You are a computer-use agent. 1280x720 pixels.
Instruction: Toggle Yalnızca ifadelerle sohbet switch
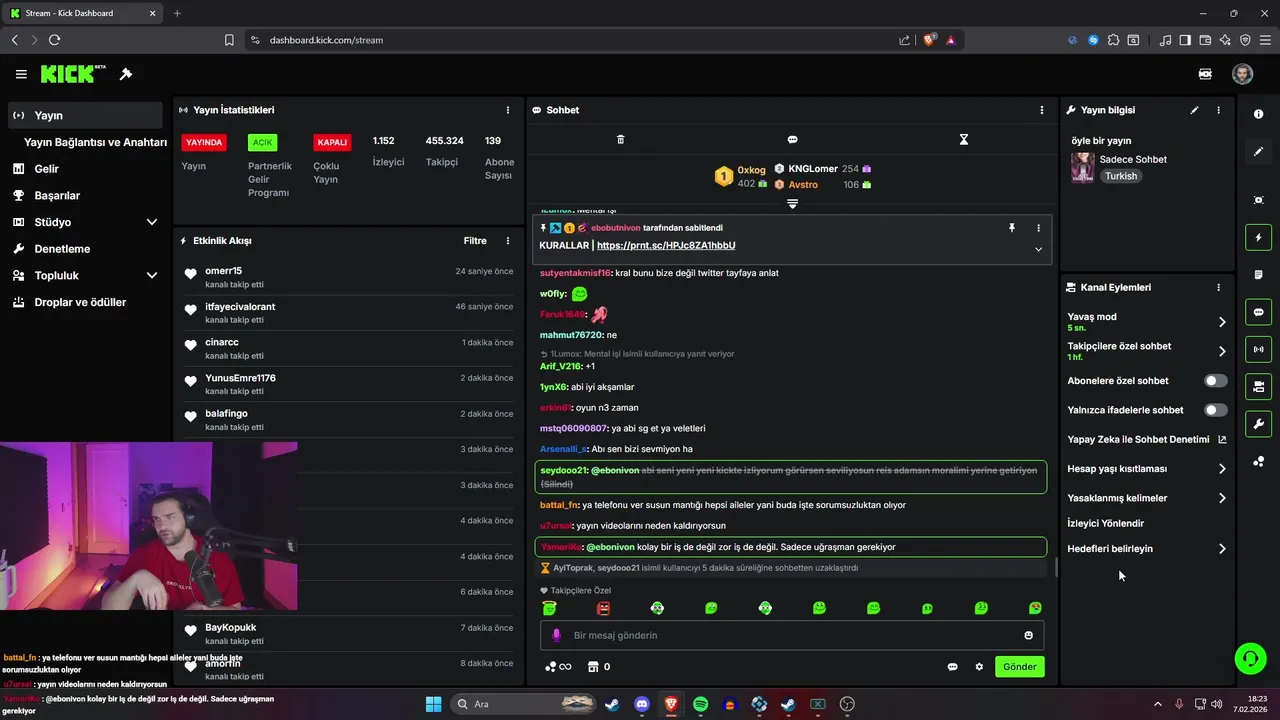coord(1216,410)
